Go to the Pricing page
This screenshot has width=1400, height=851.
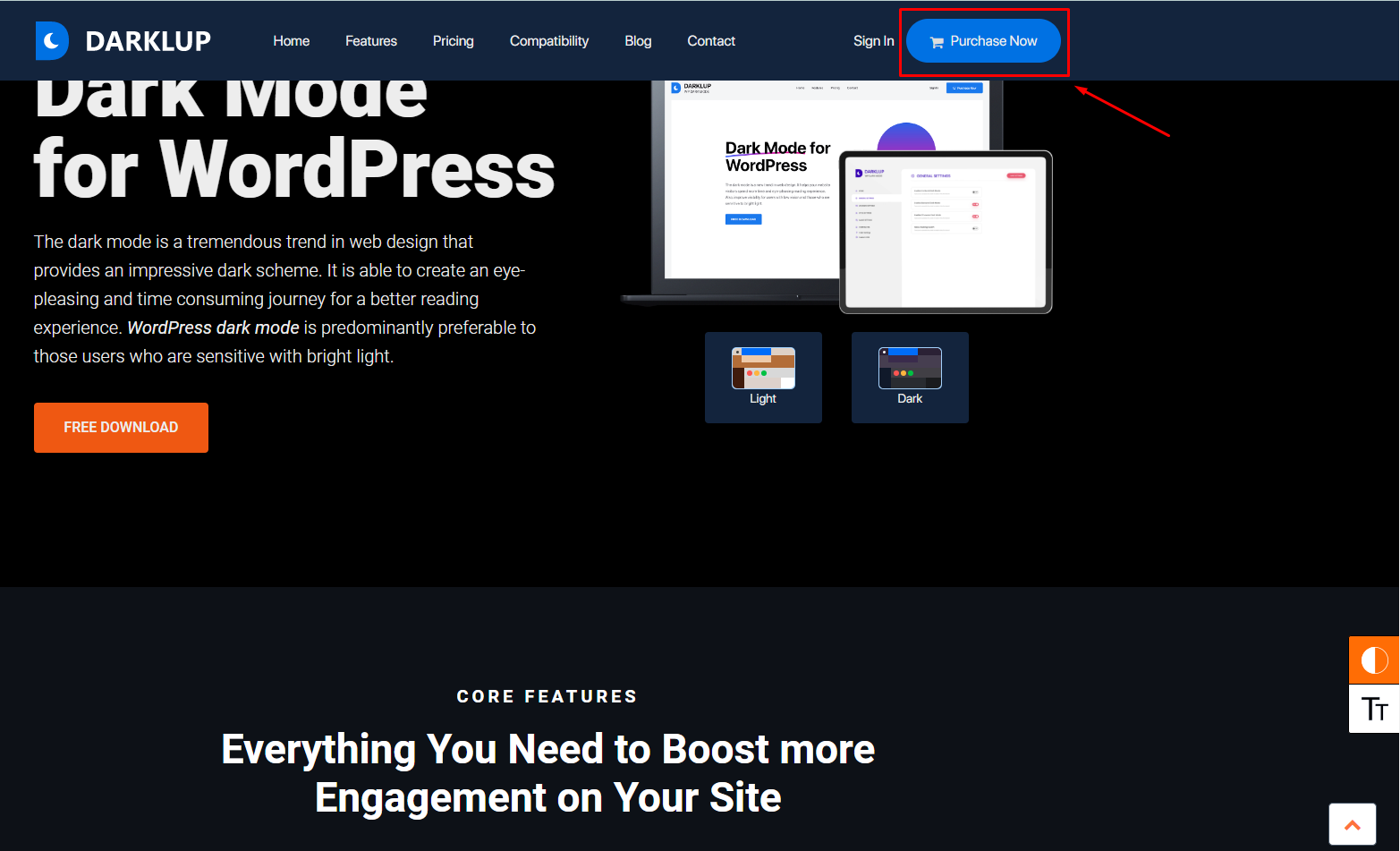[x=454, y=41]
